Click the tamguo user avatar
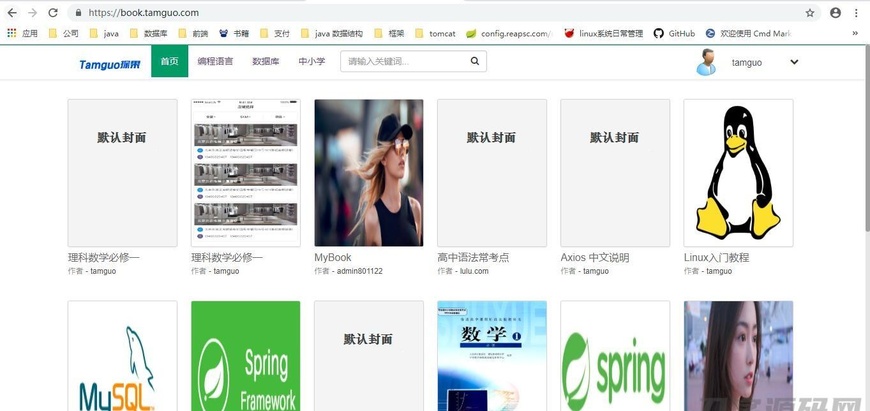 [707, 62]
